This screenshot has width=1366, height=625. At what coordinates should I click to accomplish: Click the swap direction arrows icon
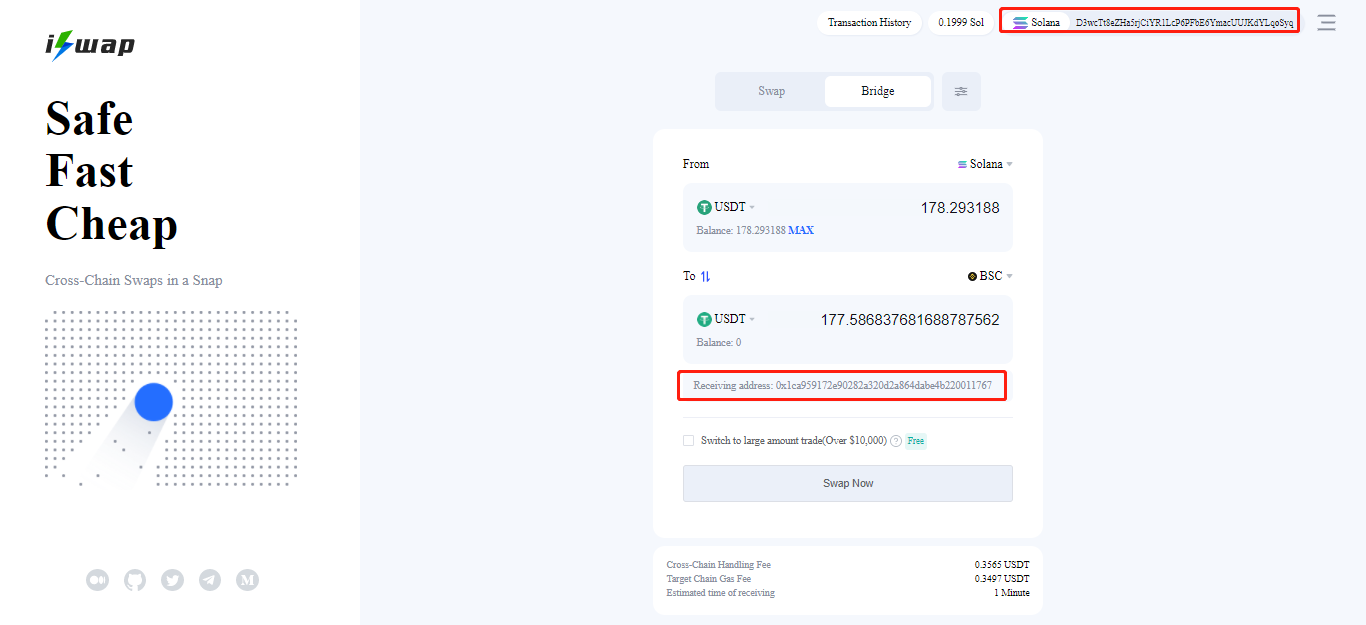click(x=705, y=276)
